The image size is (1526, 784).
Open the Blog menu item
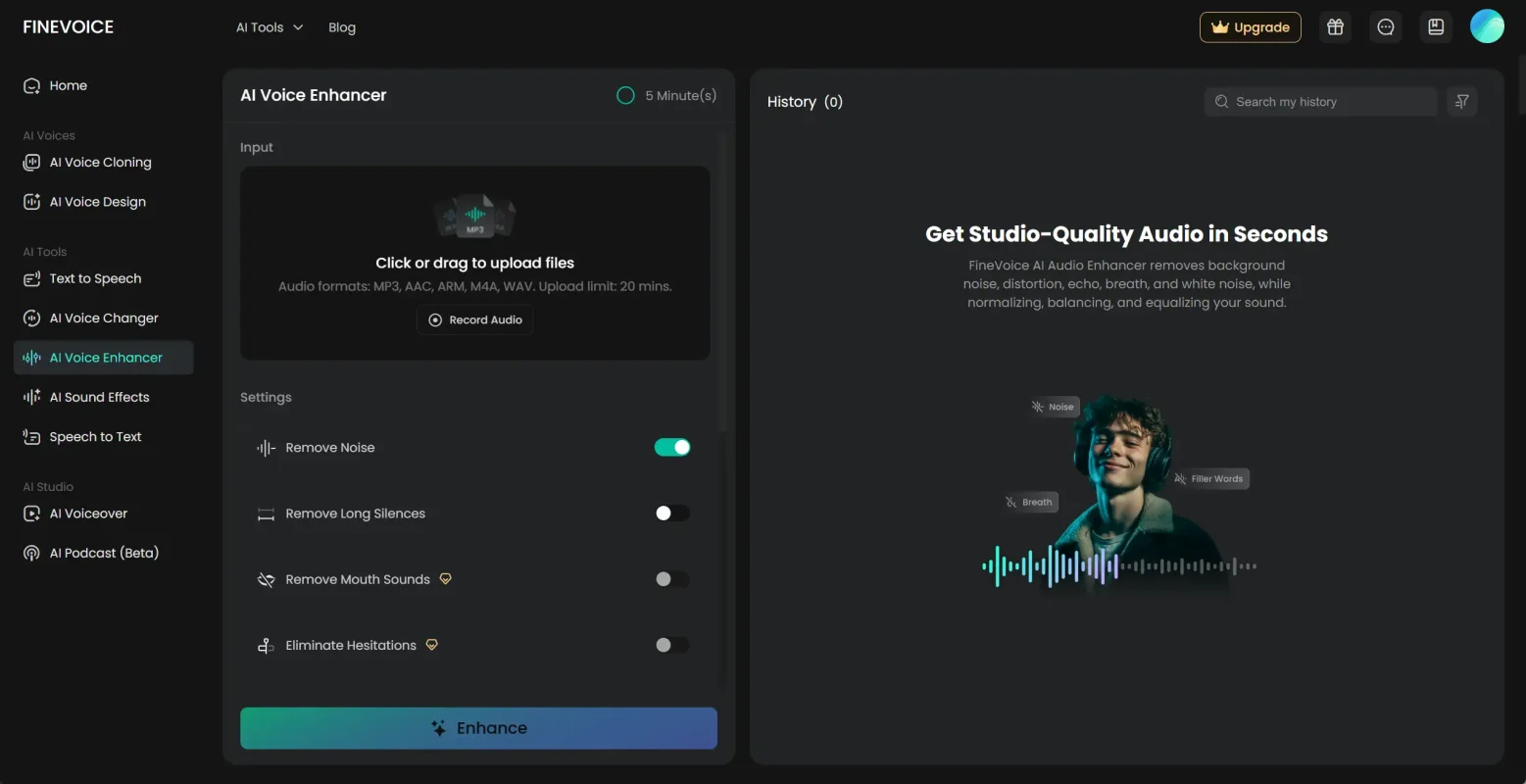342,27
